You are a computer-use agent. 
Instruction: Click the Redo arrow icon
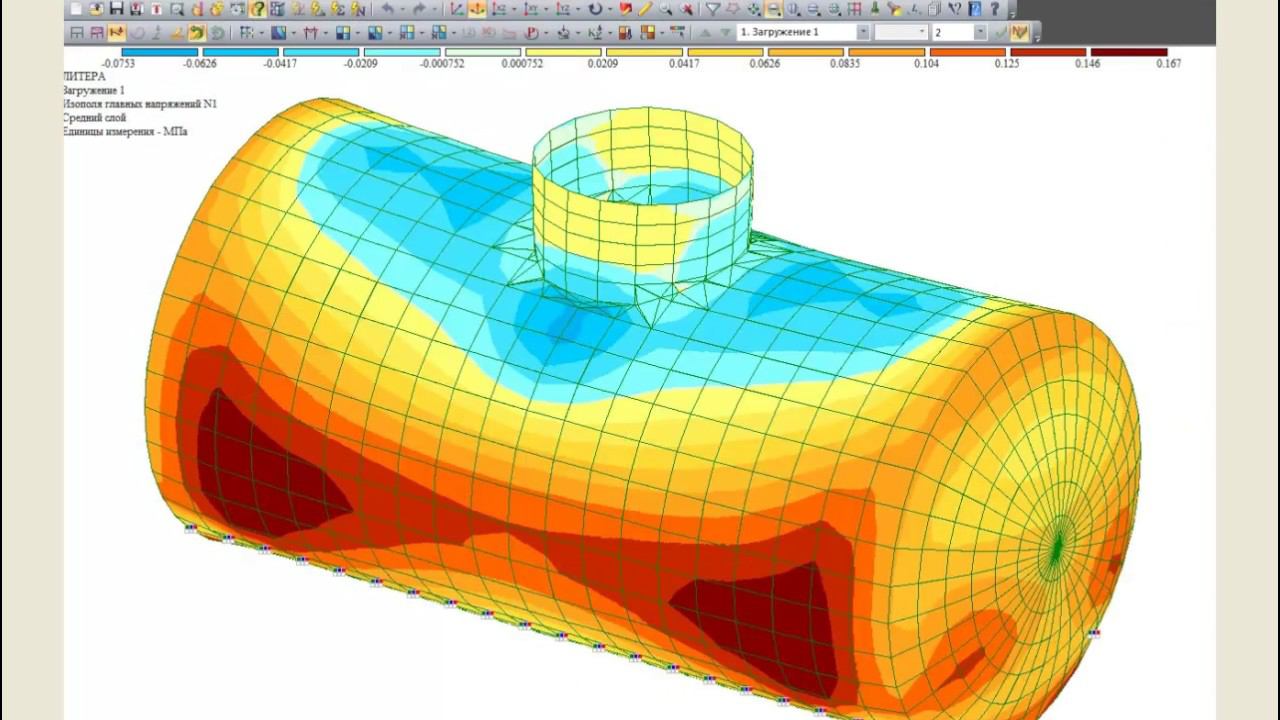pyautogui.click(x=419, y=9)
